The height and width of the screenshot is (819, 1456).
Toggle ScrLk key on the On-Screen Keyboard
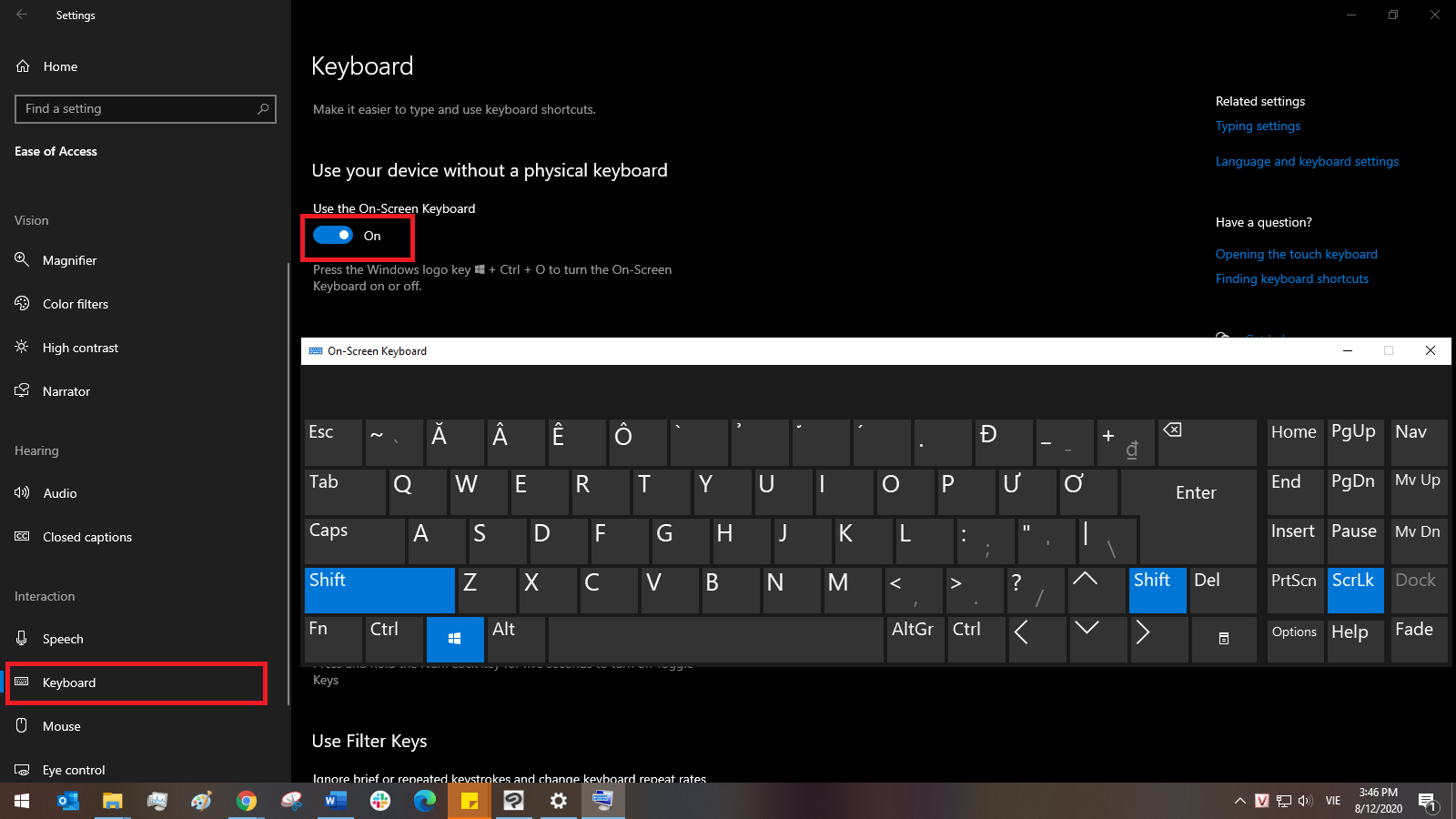pyautogui.click(x=1356, y=591)
